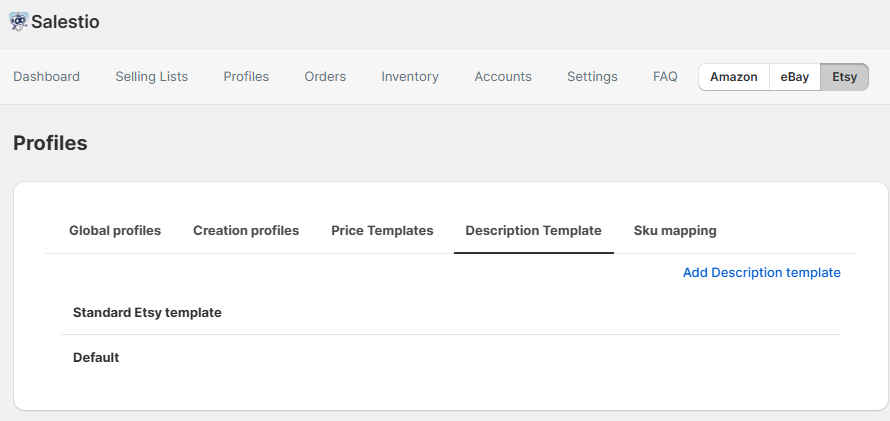Select the Etsy marketplace button
The width and height of the screenshot is (890, 421).
click(x=844, y=77)
